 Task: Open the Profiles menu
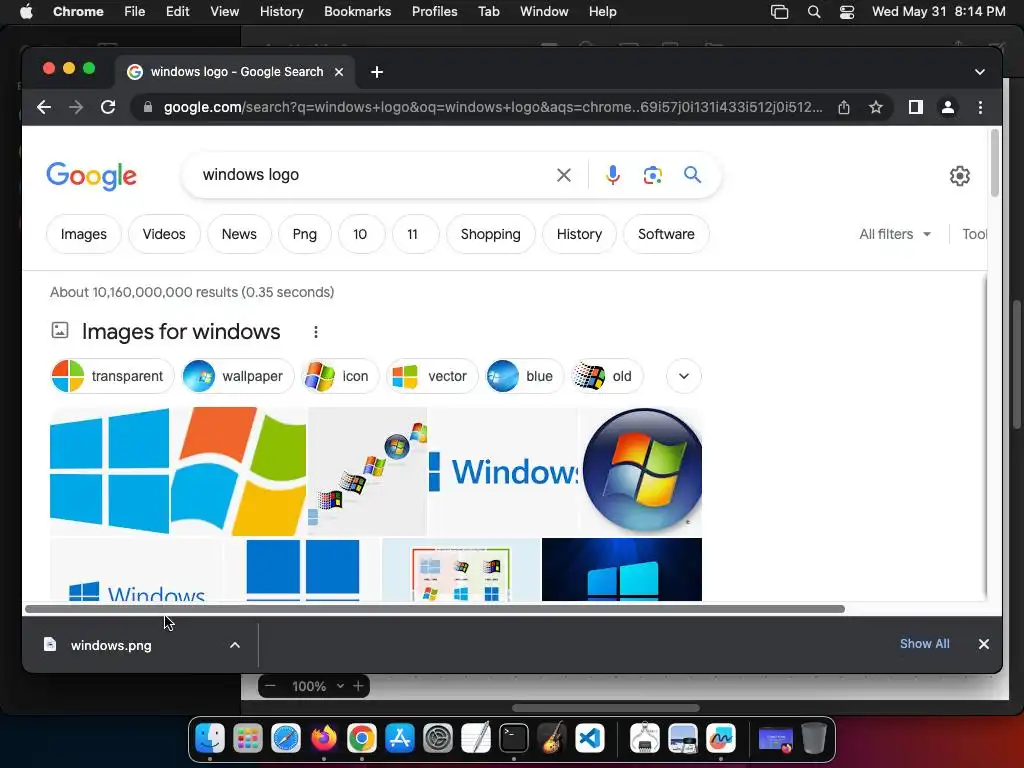[x=434, y=12]
